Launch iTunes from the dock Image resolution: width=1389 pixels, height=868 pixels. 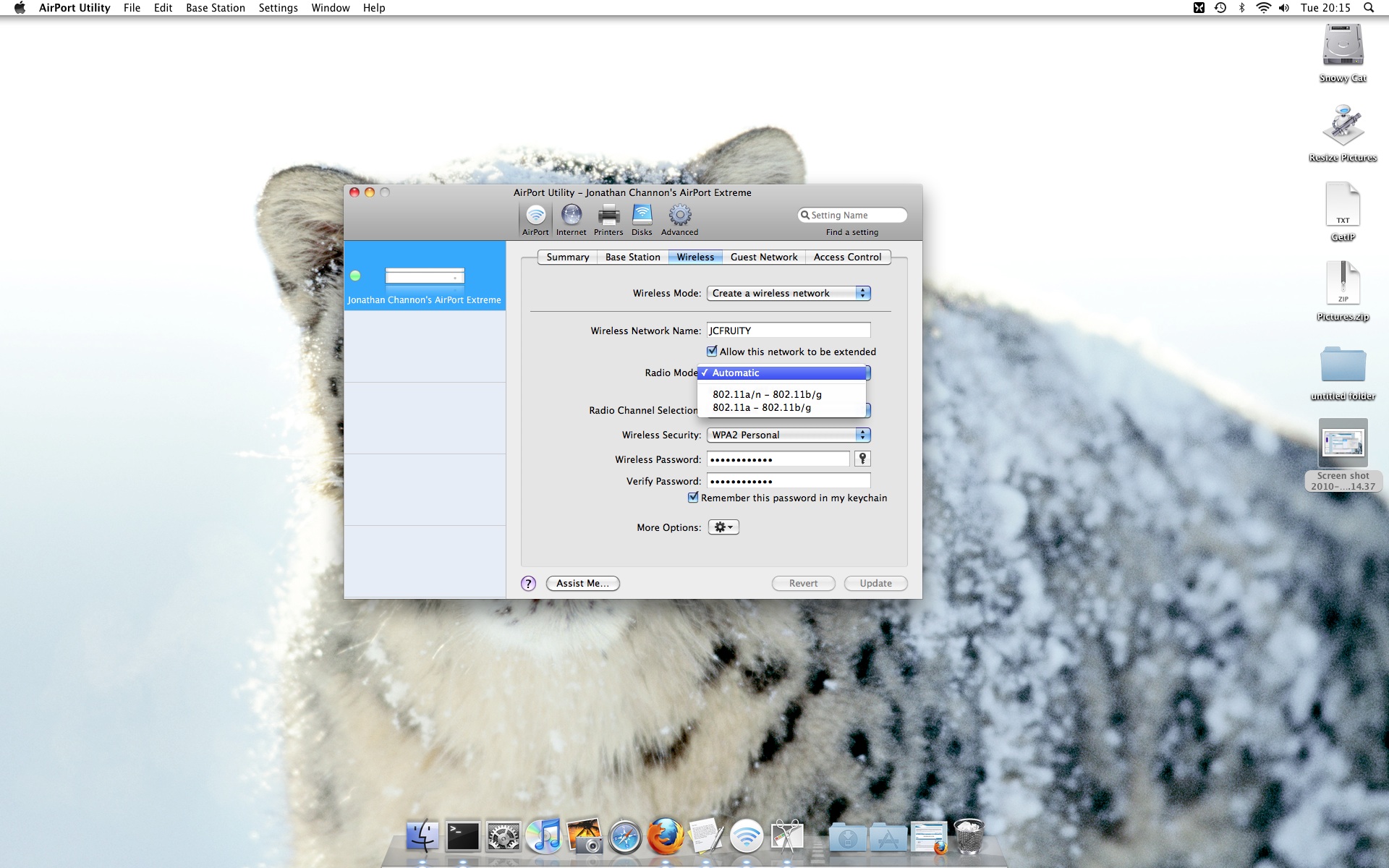tap(543, 837)
